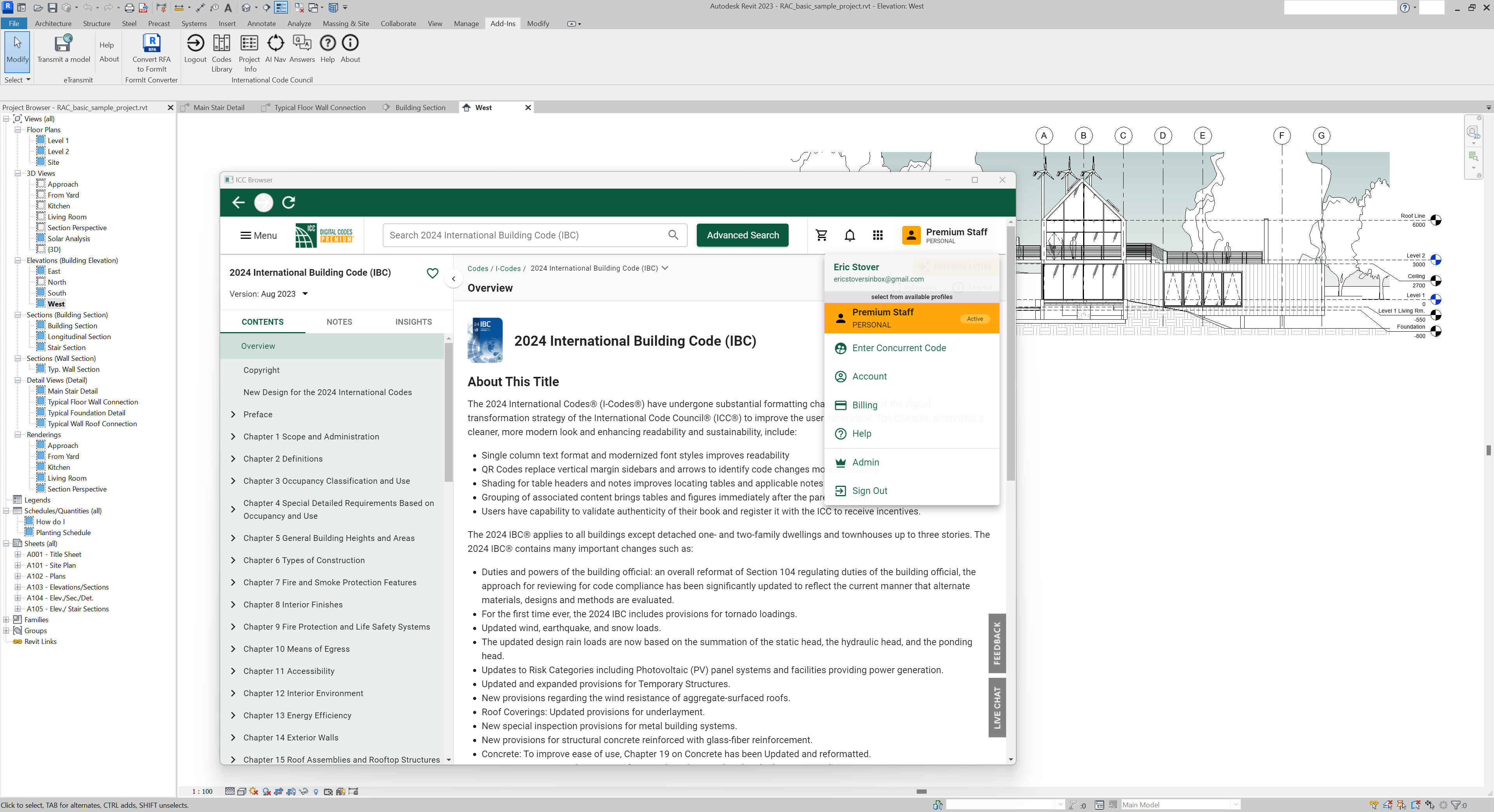Screen dimensions: 1494x812
Task: Open the Massing & Site ribbon tab
Action: coord(345,24)
